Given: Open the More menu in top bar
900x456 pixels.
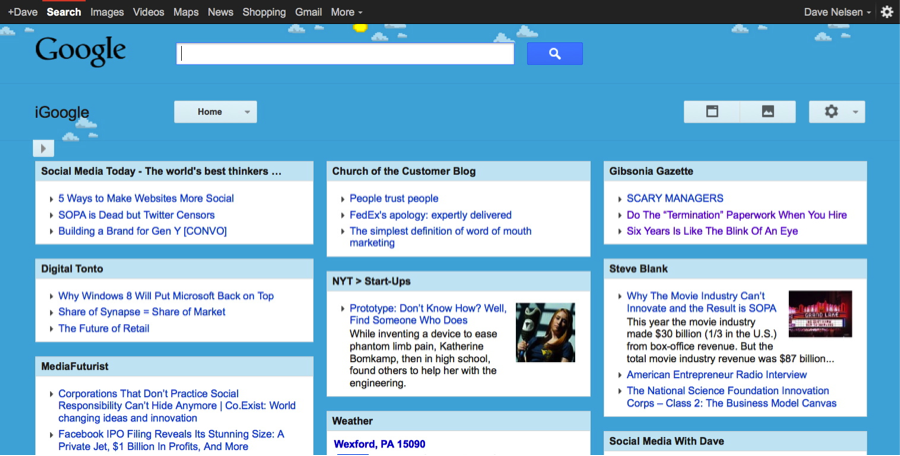Looking at the screenshot, I should tap(346, 12).
